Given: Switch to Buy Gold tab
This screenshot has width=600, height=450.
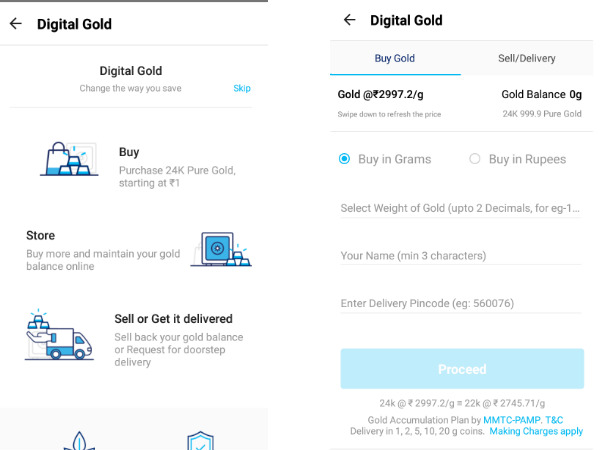Looking at the screenshot, I should (x=395, y=59).
